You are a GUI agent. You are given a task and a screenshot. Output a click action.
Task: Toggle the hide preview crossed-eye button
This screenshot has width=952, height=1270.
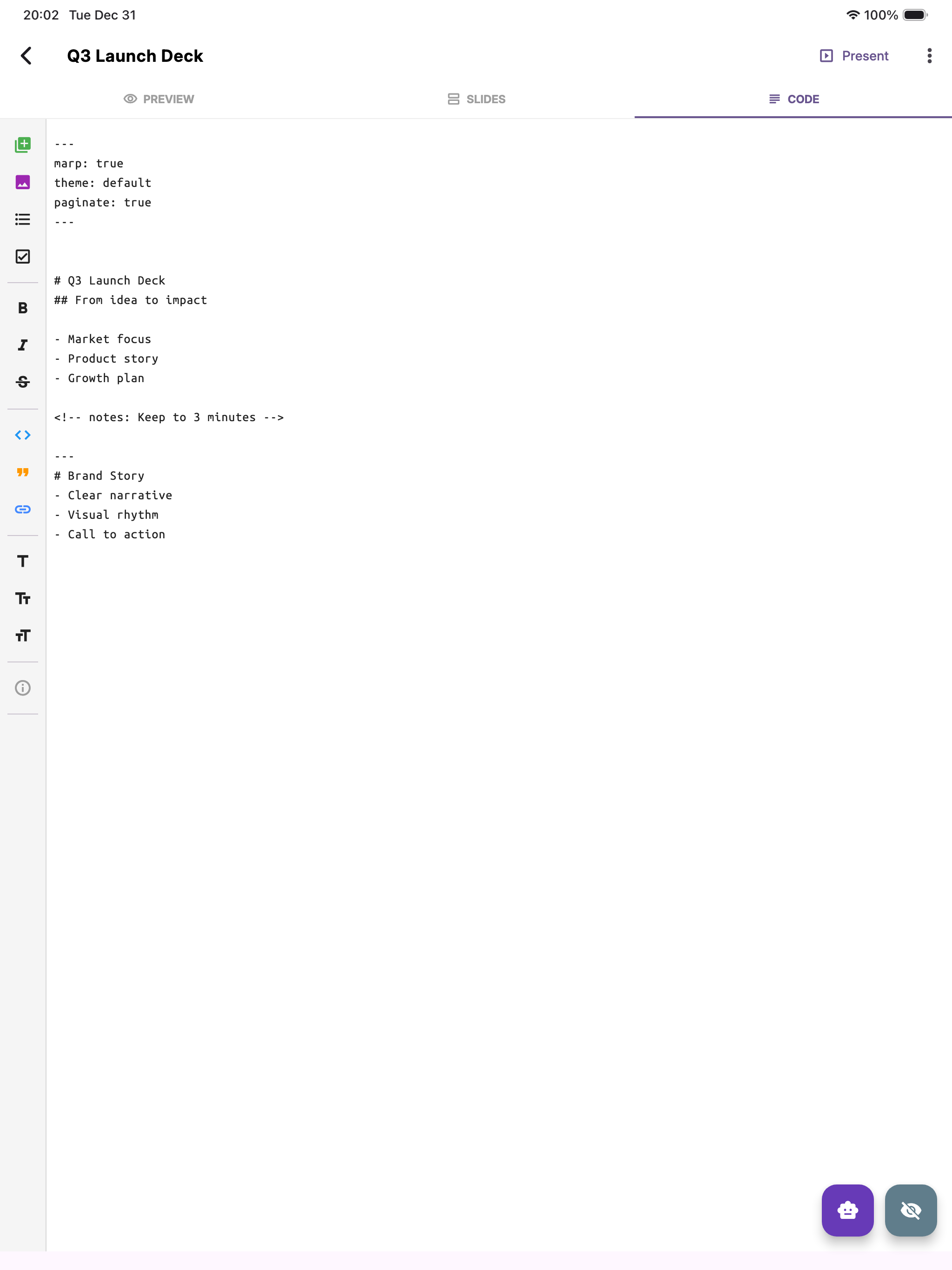click(911, 1210)
